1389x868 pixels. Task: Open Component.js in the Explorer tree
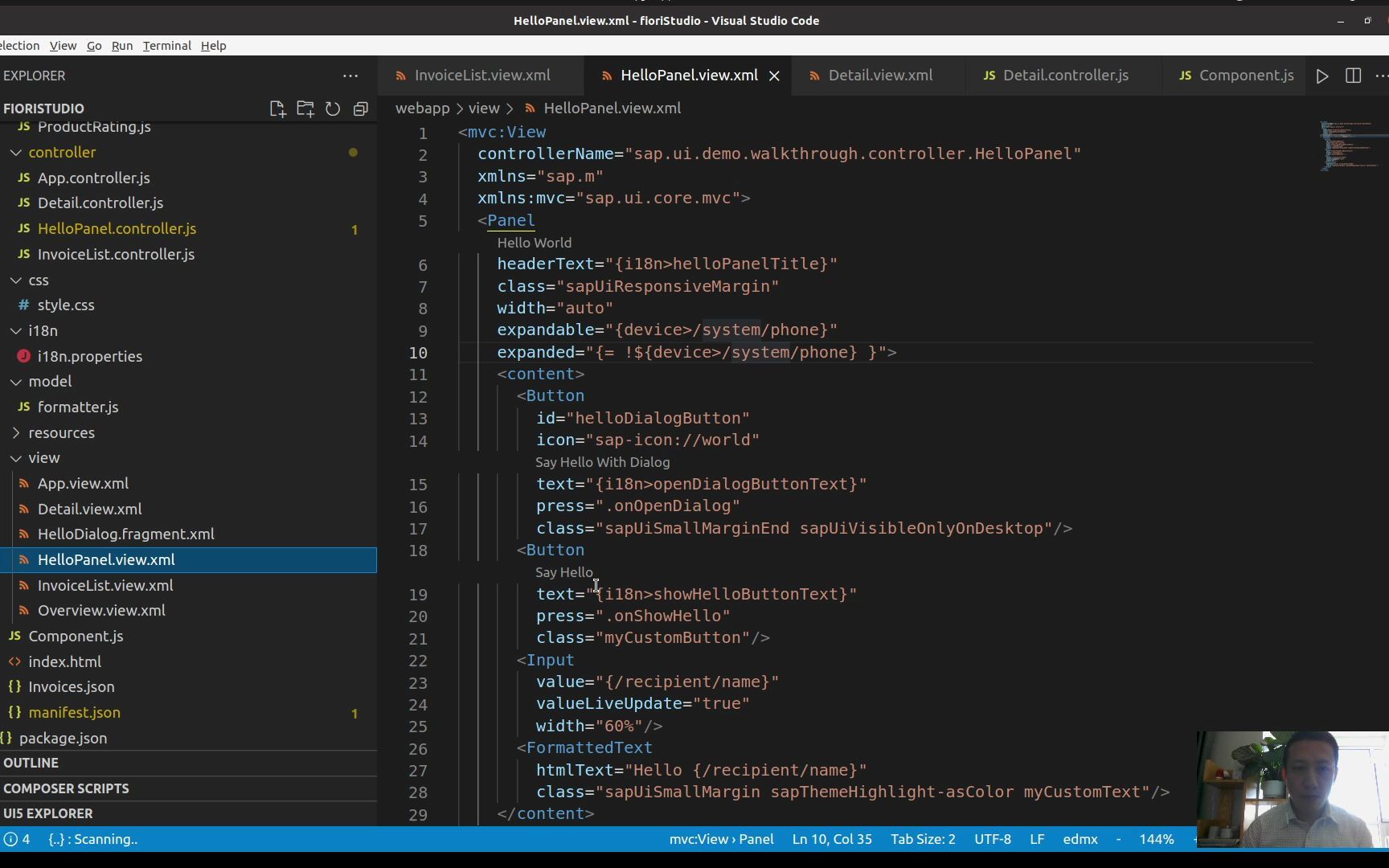tap(76, 637)
